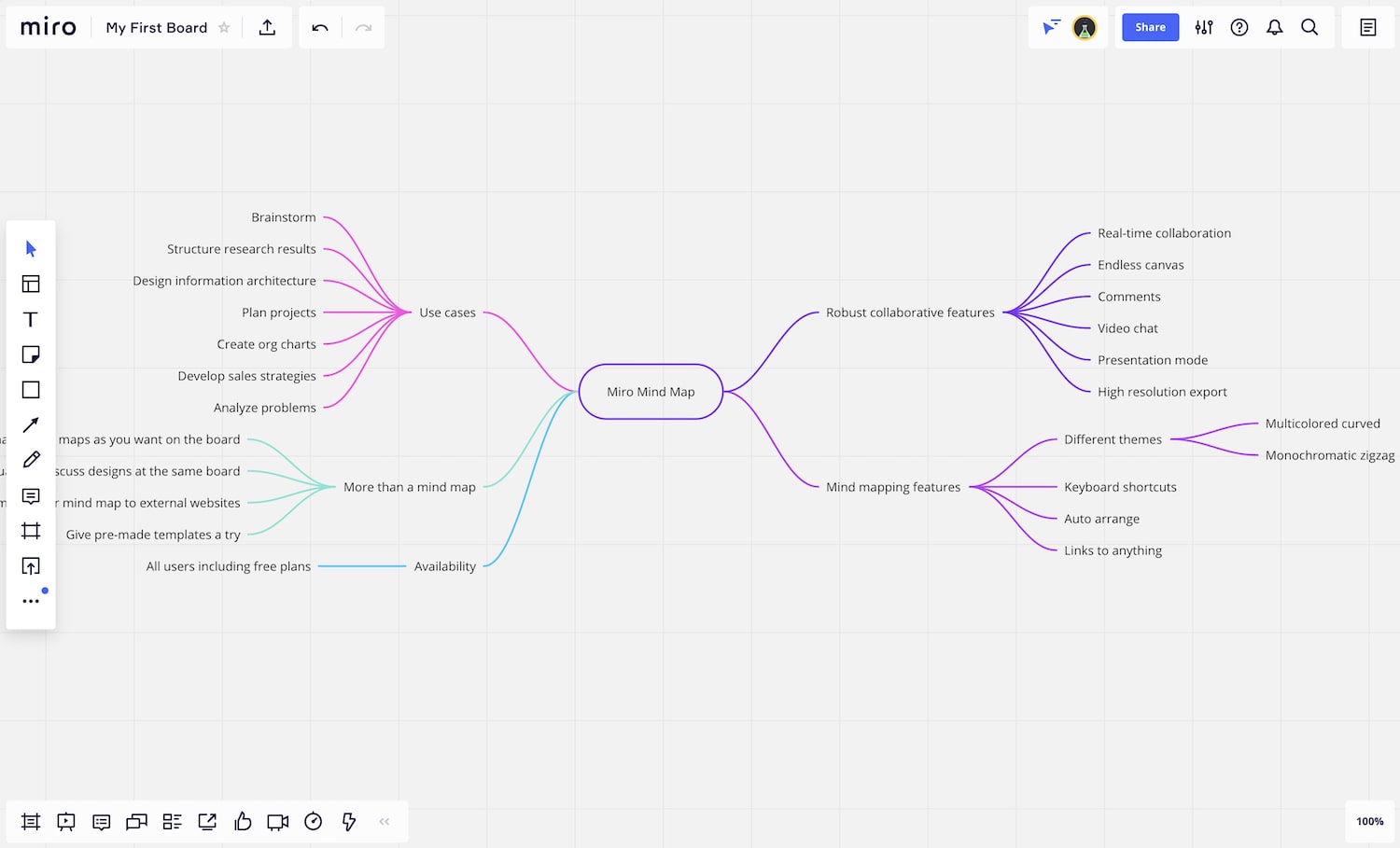Screen dimensions: 1400x848
Task: Select the Use cases node
Action: point(447,313)
